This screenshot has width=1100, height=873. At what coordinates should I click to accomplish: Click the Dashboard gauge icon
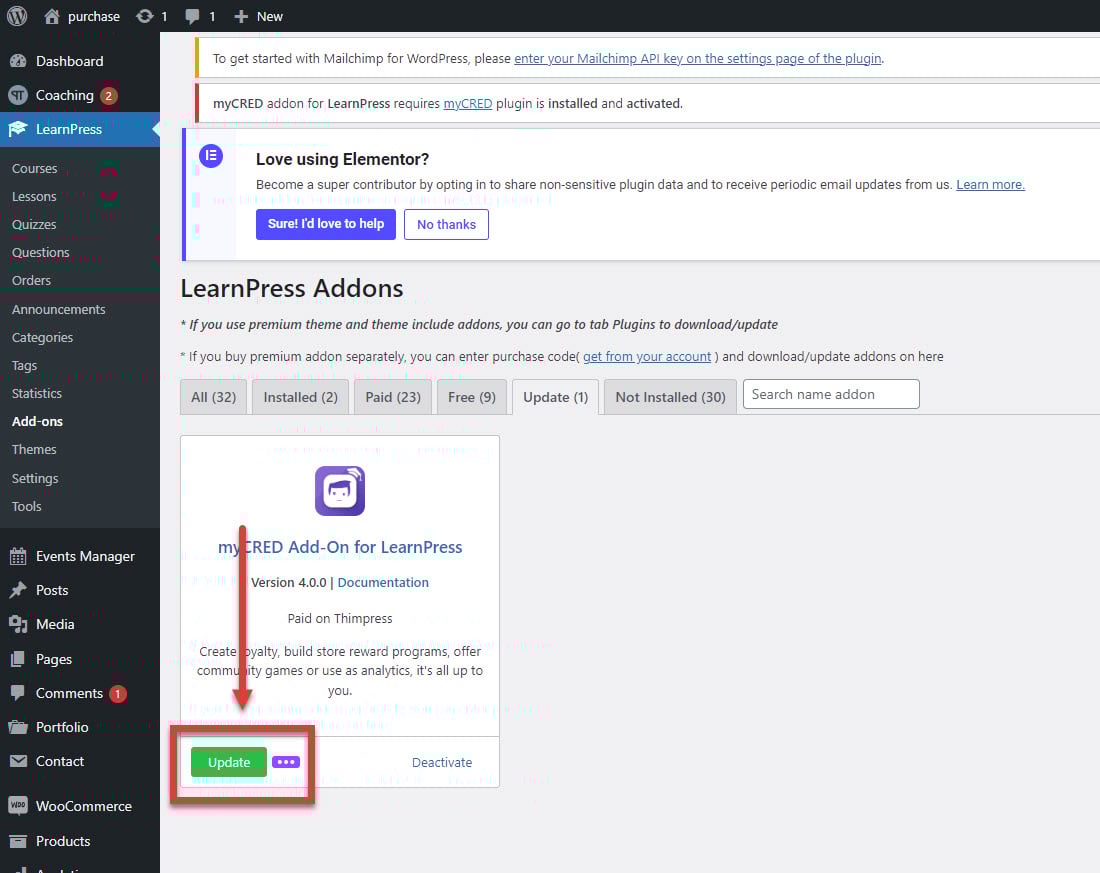pos(18,61)
